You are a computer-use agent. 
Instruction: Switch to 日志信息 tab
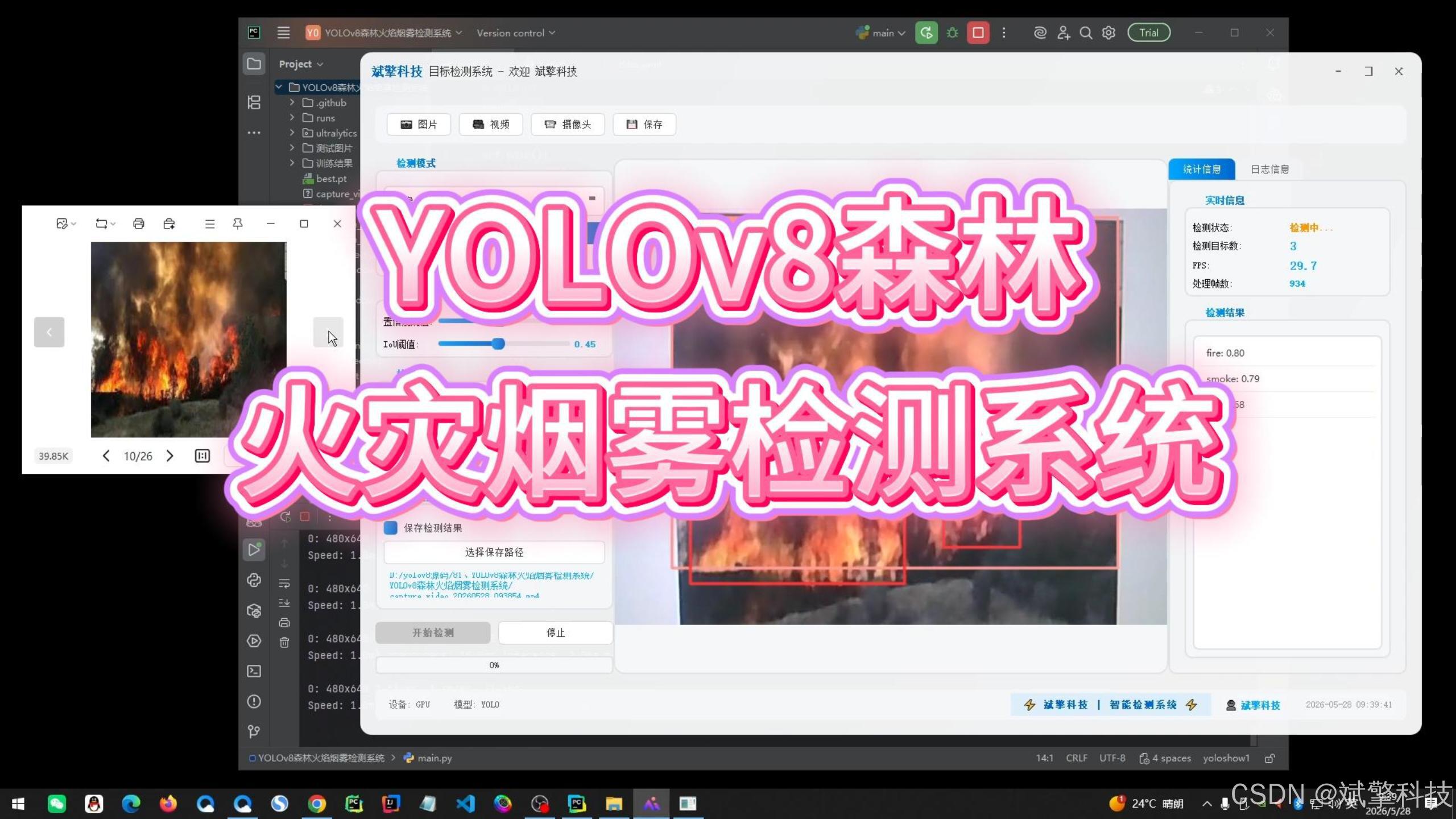click(1269, 169)
